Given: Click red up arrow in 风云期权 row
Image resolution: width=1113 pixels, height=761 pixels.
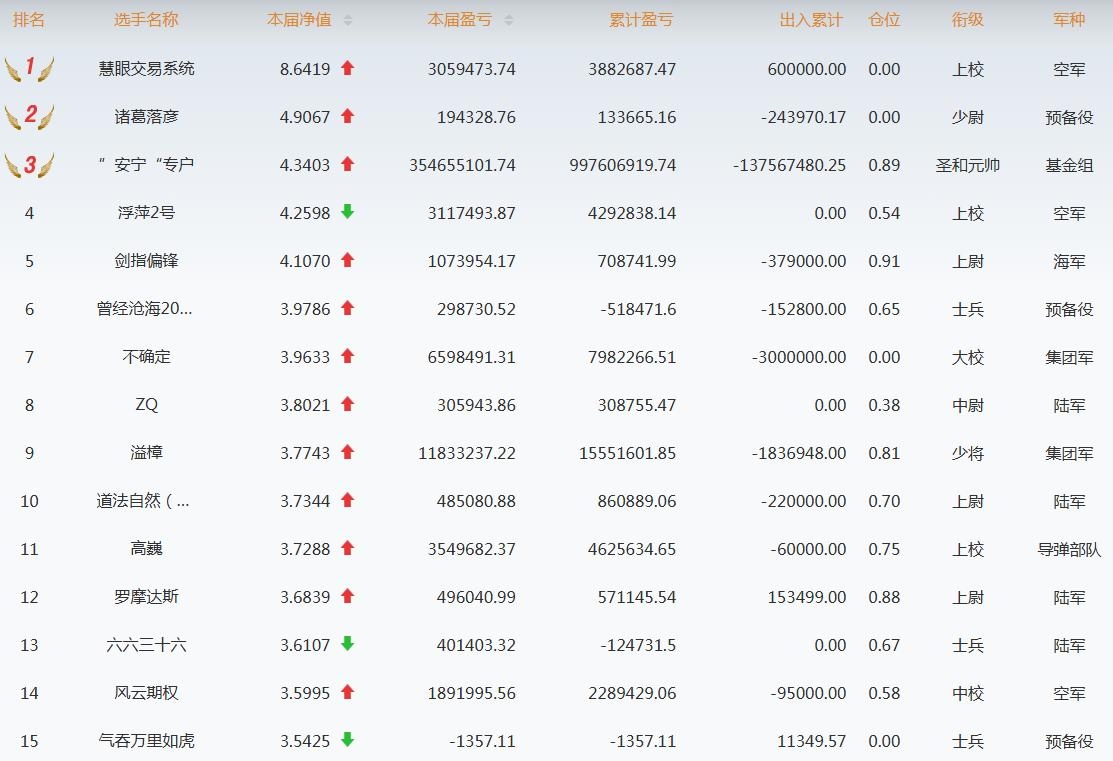Looking at the screenshot, I should [347, 692].
